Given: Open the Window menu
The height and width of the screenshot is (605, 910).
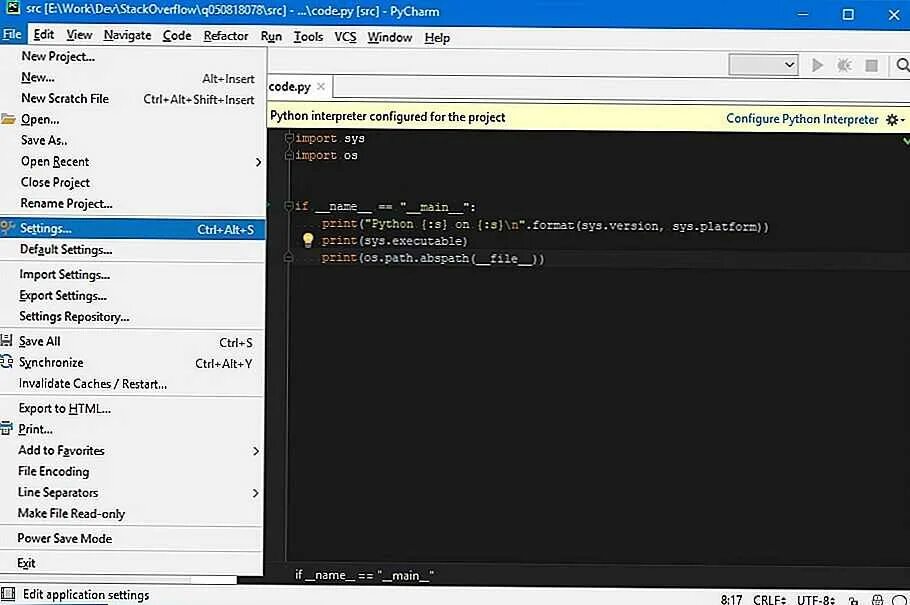Looking at the screenshot, I should coord(389,37).
